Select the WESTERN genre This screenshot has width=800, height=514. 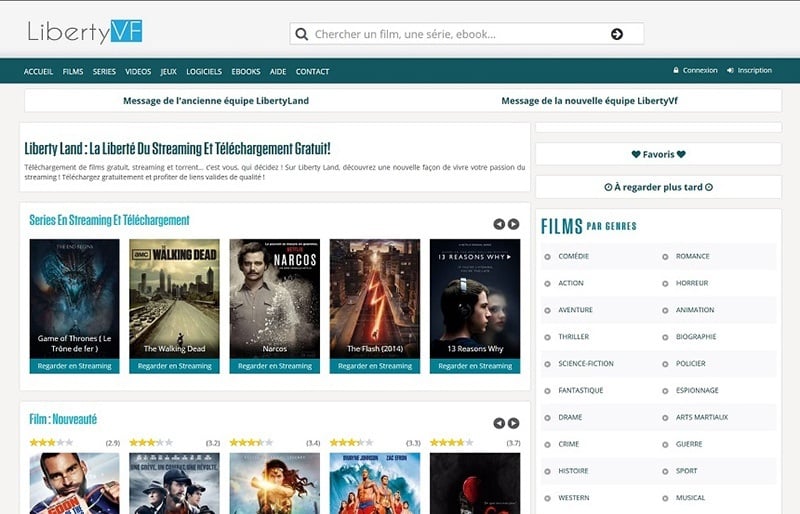573,498
